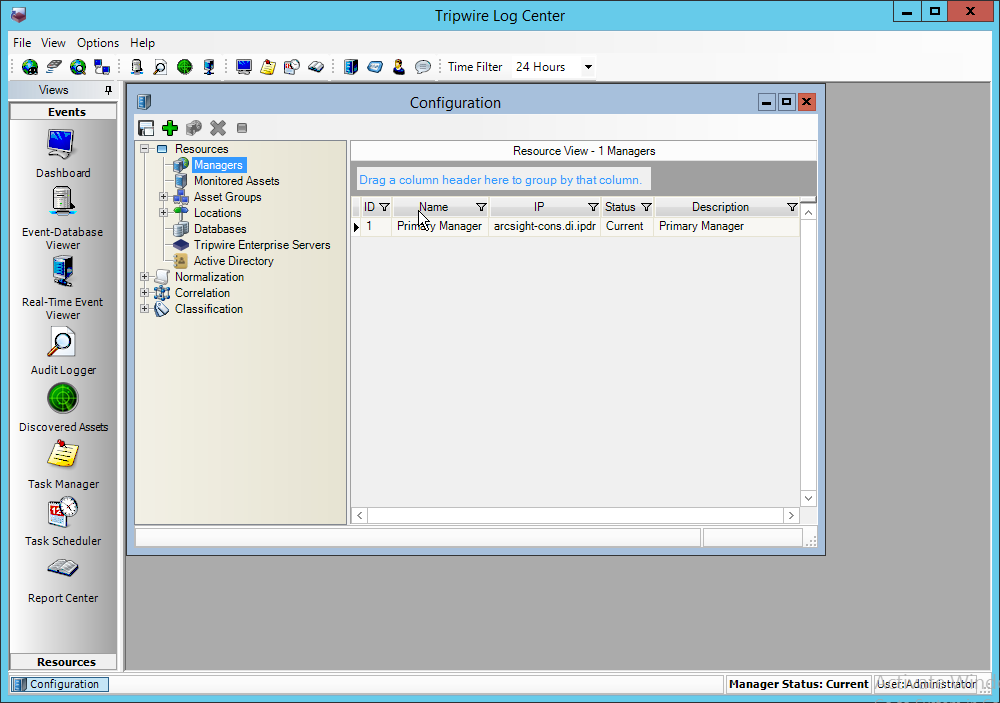This screenshot has width=1000, height=703.
Task: Open Event-Database Viewer in Views panel
Action: tap(62, 219)
